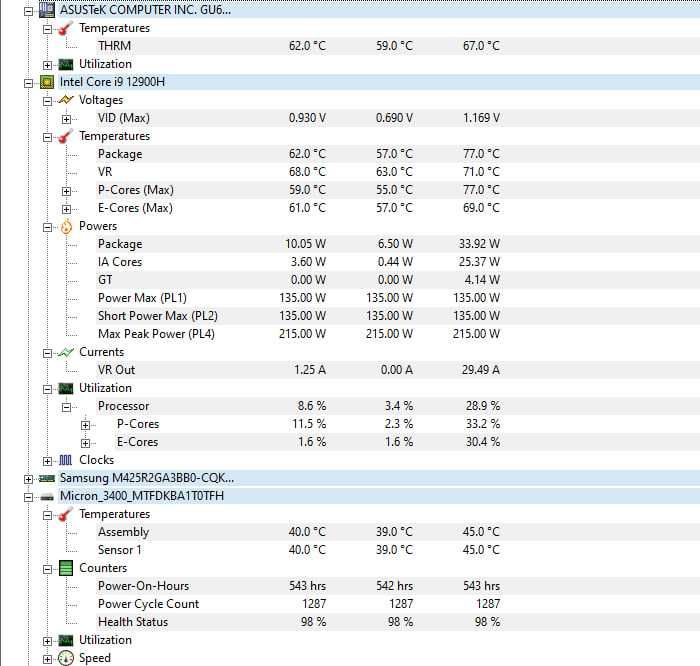Expand the VID (Max) entry
This screenshot has width=700, height=666.
(x=66, y=119)
